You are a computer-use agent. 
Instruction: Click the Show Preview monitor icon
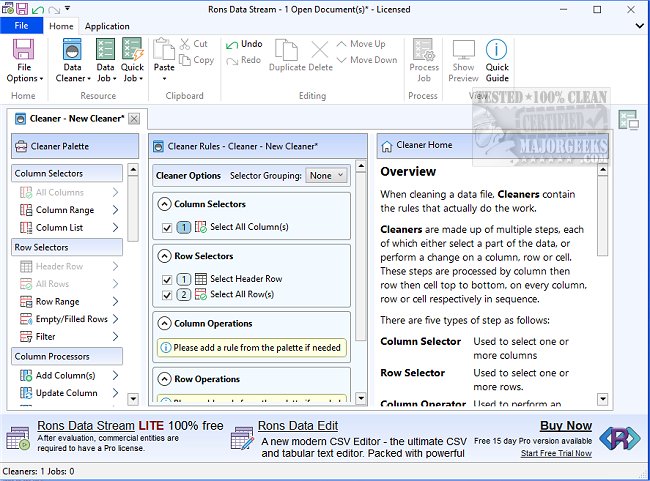[x=463, y=49]
